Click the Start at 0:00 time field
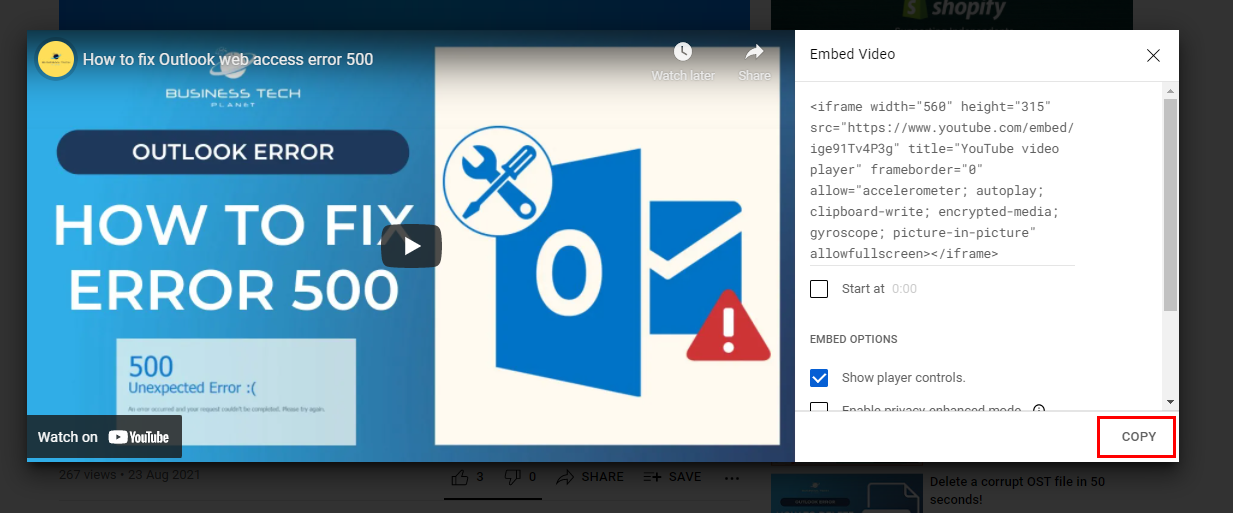Image resolution: width=1233 pixels, height=513 pixels. pos(904,289)
